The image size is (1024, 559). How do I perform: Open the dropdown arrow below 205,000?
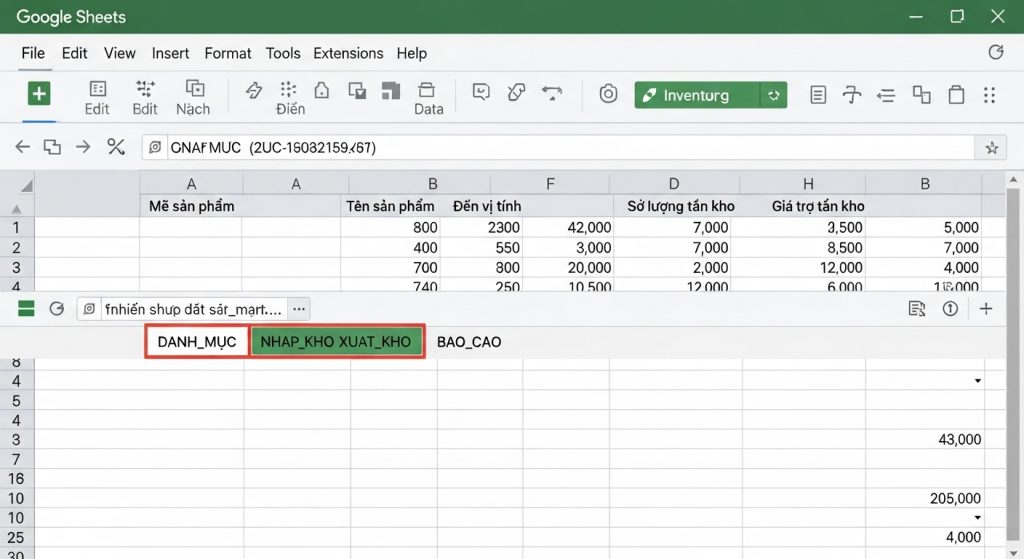pyautogui.click(x=978, y=518)
